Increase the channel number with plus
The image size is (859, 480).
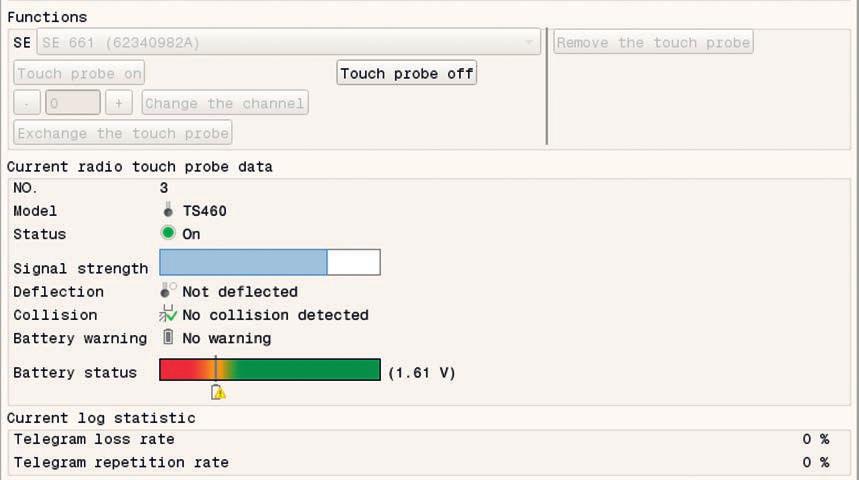click(119, 103)
